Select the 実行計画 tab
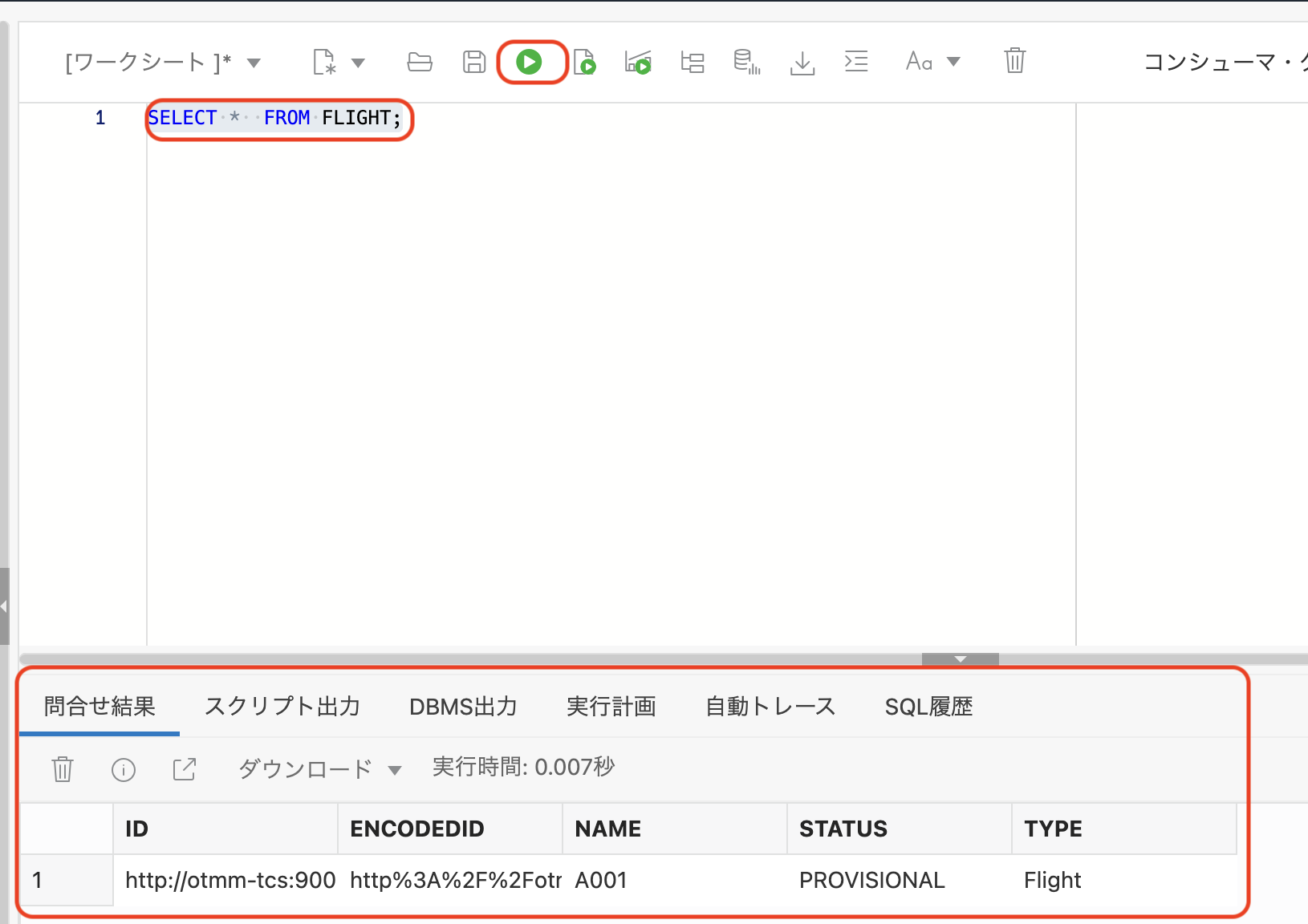Image resolution: width=1308 pixels, height=924 pixels. pyautogui.click(x=611, y=707)
